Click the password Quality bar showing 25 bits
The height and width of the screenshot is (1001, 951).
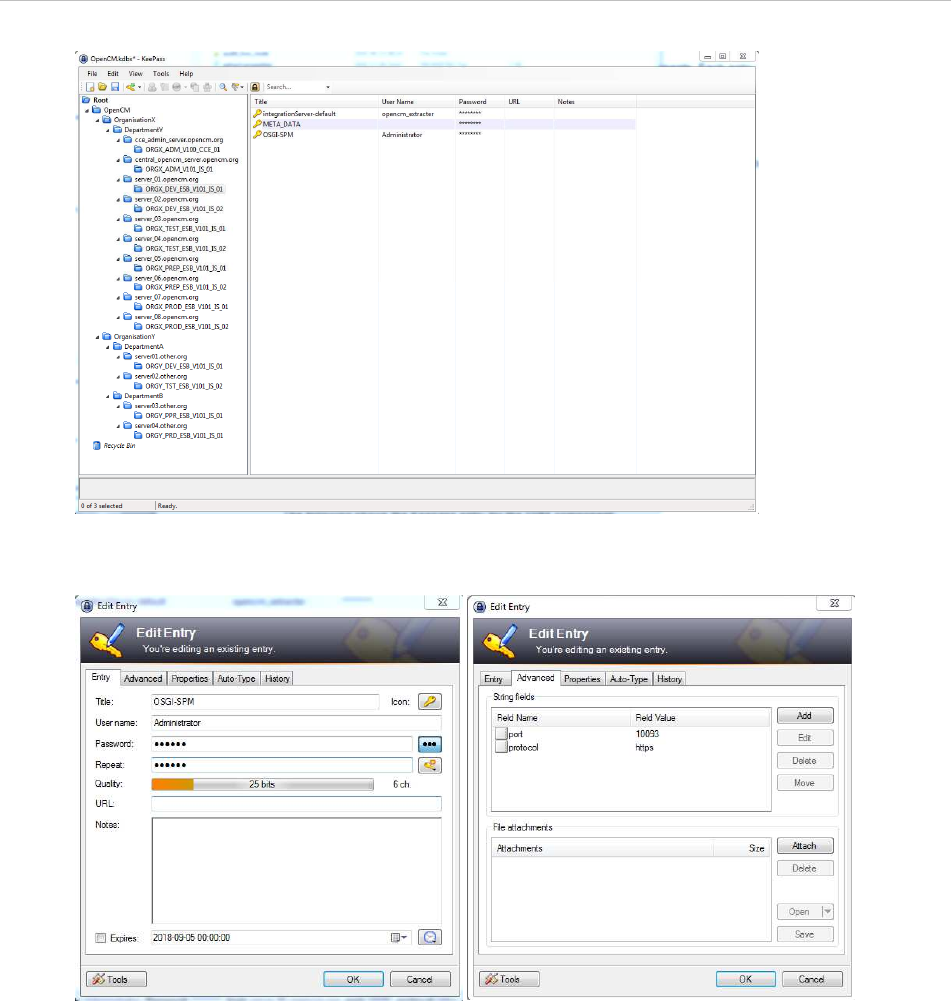[x=262, y=785]
